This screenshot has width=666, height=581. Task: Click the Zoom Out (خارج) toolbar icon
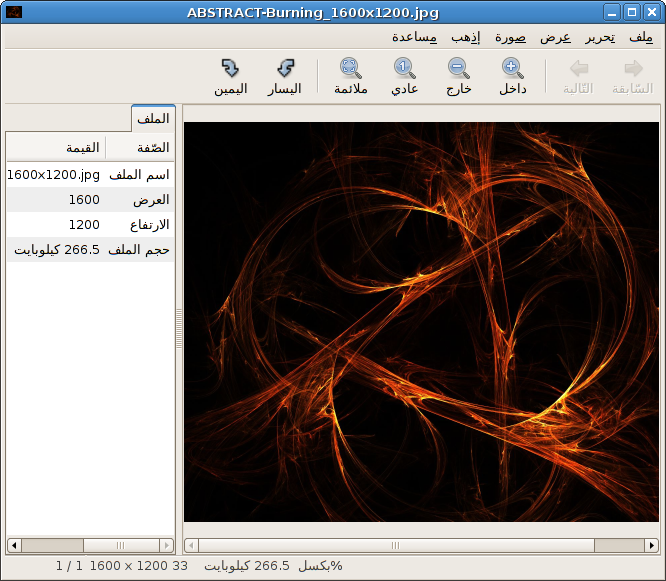point(458,76)
